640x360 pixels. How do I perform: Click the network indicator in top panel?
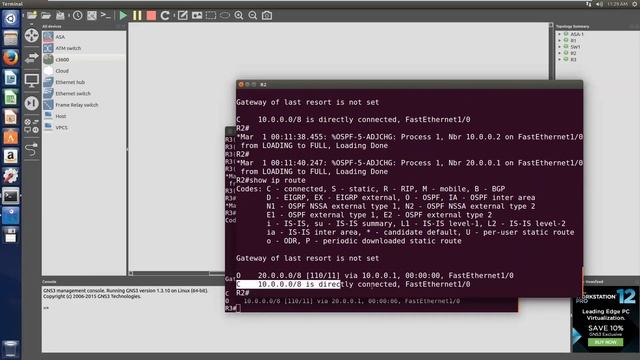click(589, 4)
